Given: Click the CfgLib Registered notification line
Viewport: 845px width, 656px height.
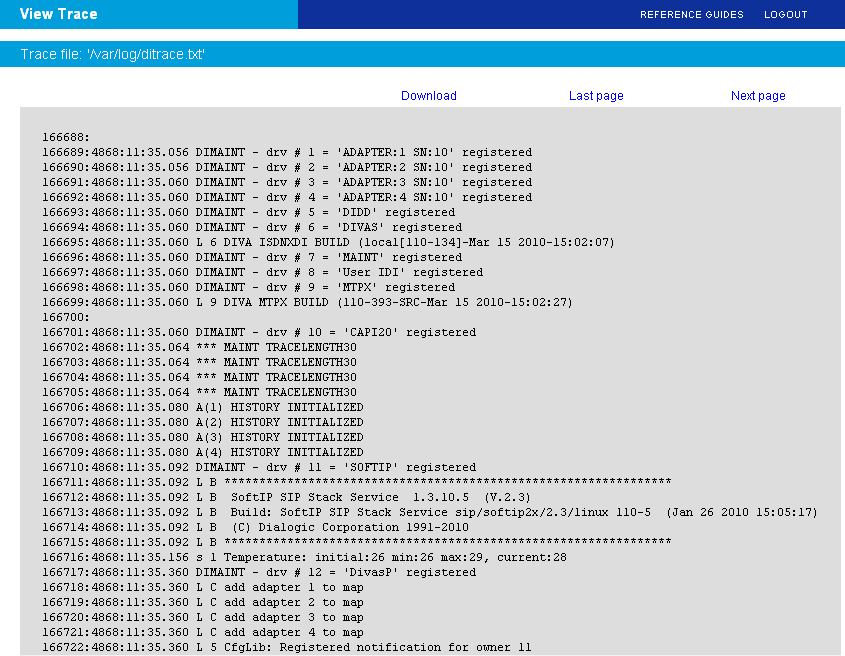Looking at the screenshot, I should click(x=286, y=647).
